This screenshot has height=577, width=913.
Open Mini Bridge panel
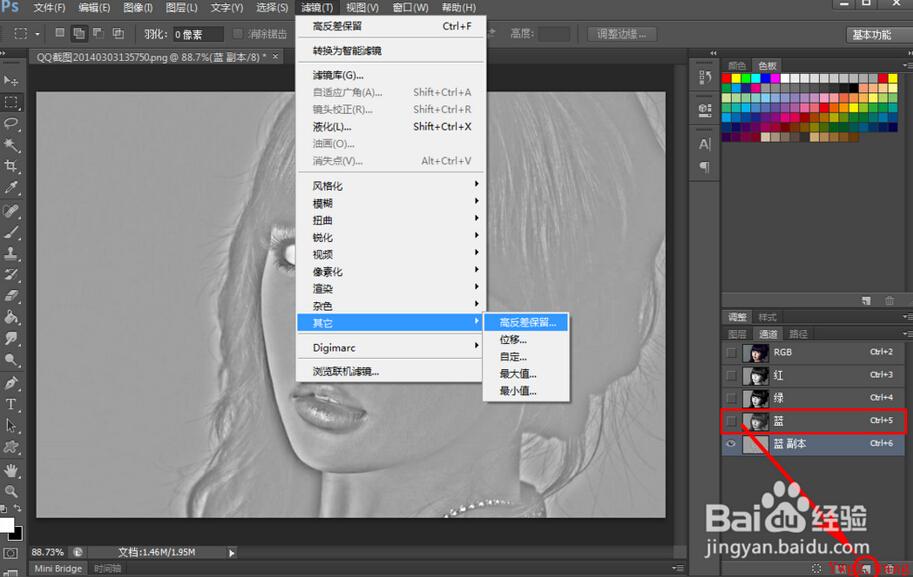click(58, 569)
